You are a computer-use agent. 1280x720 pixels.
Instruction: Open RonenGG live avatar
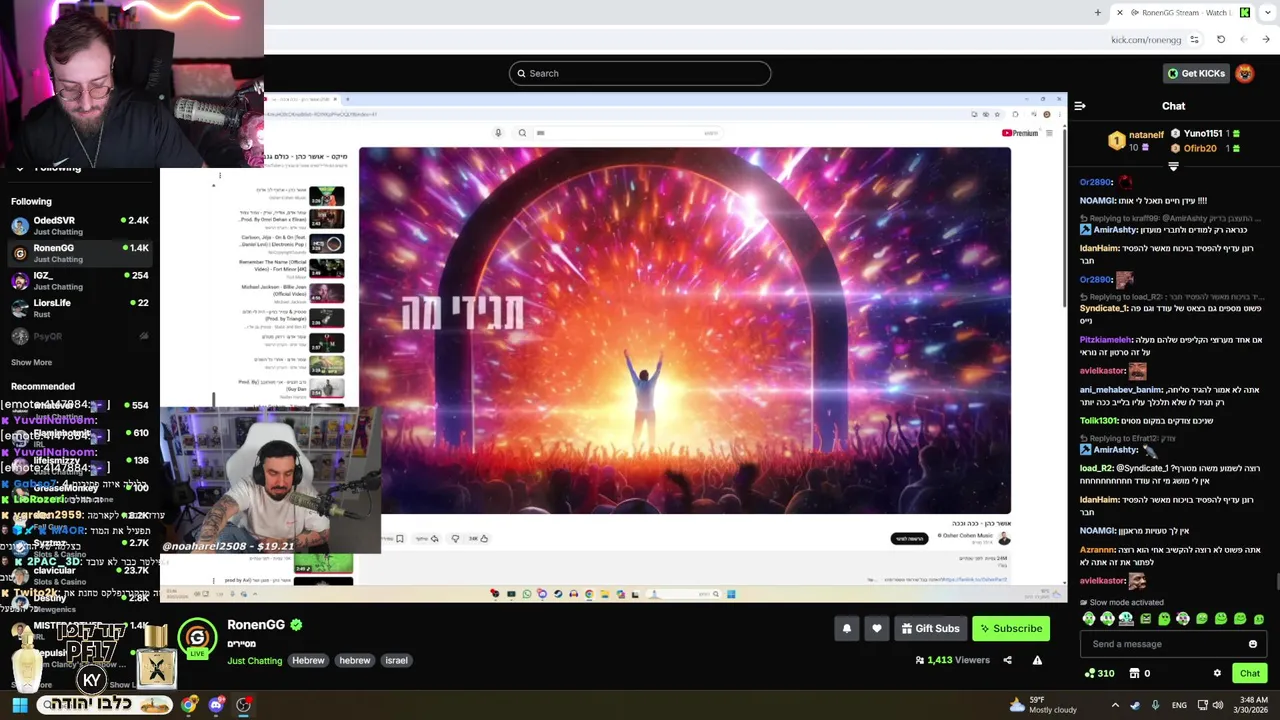[197, 638]
